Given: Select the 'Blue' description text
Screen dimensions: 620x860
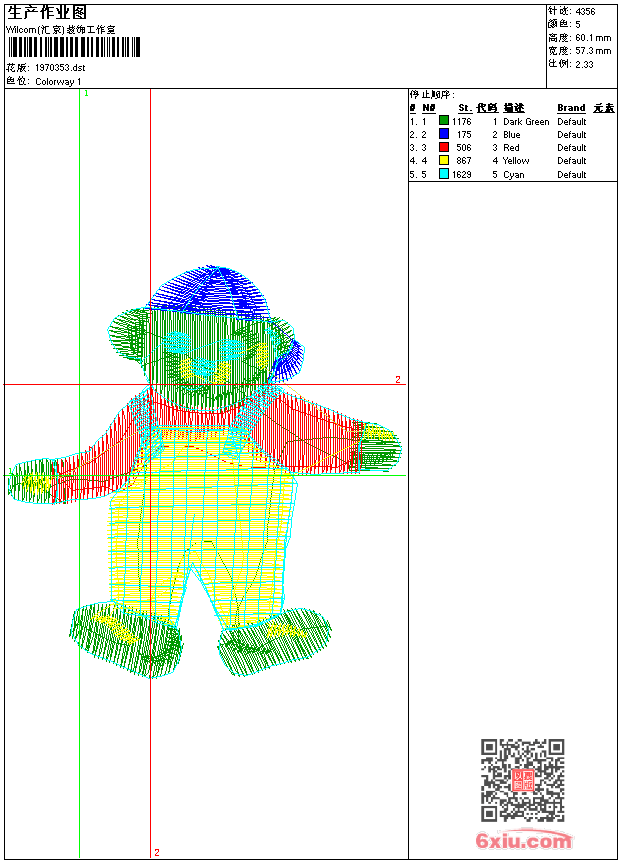Looking at the screenshot, I should click(511, 134).
